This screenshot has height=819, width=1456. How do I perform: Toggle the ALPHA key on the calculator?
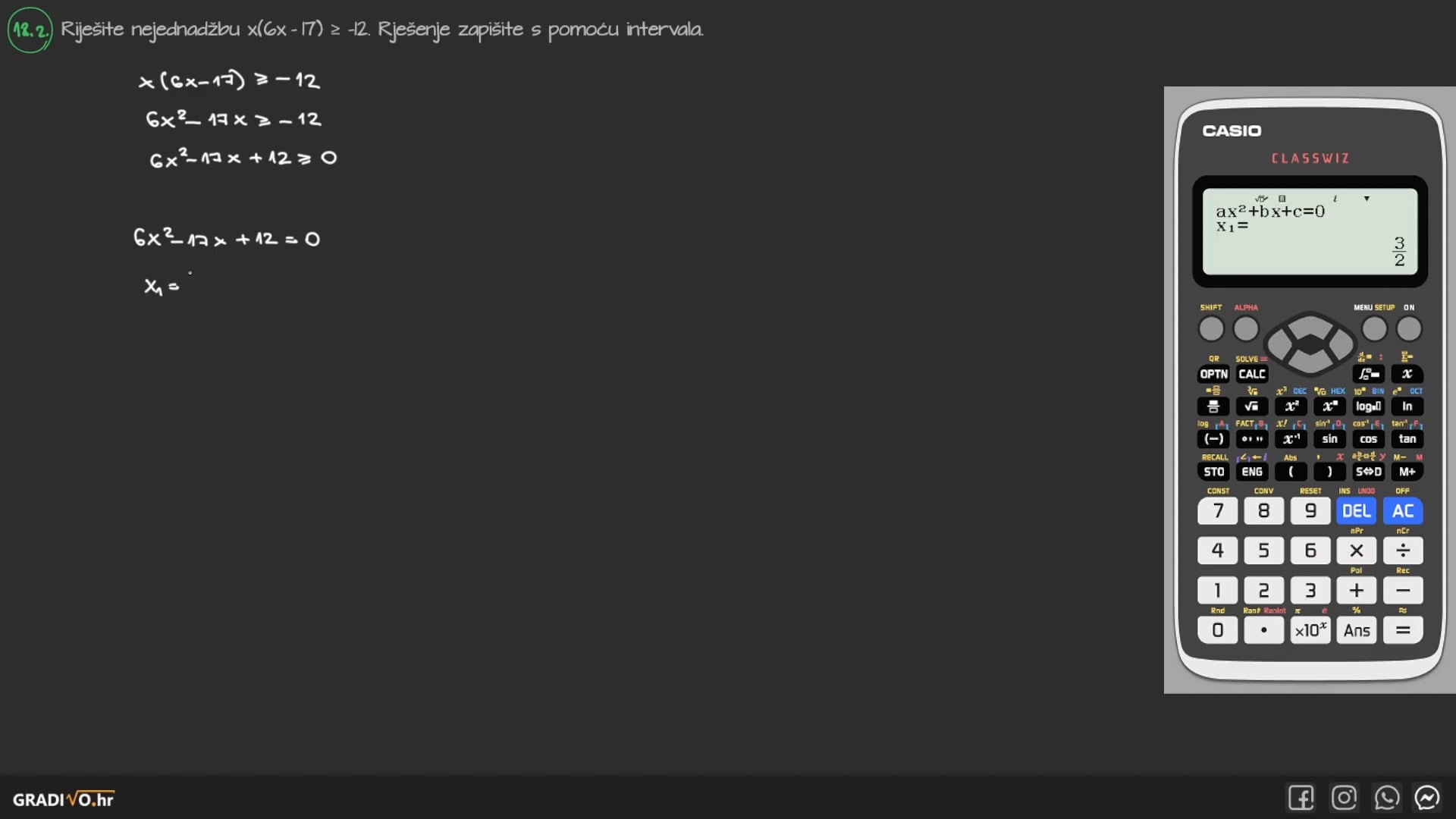(x=1246, y=329)
